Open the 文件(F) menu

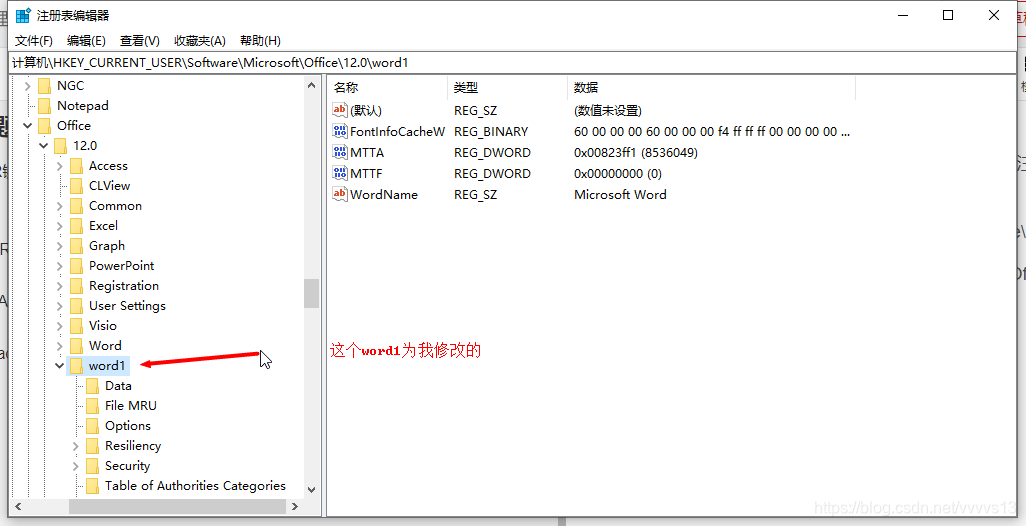tap(33, 41)
